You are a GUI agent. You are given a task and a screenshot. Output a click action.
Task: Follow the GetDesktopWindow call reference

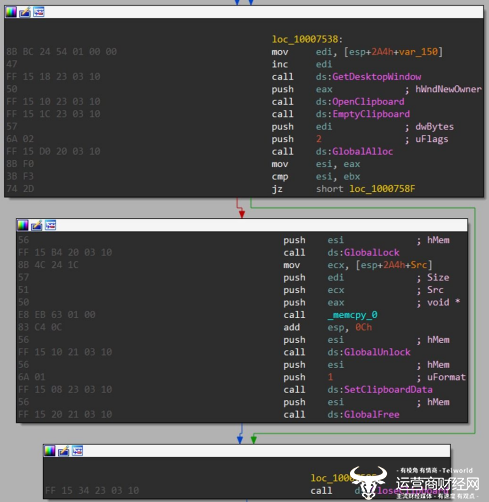click(x=377, y=77)
